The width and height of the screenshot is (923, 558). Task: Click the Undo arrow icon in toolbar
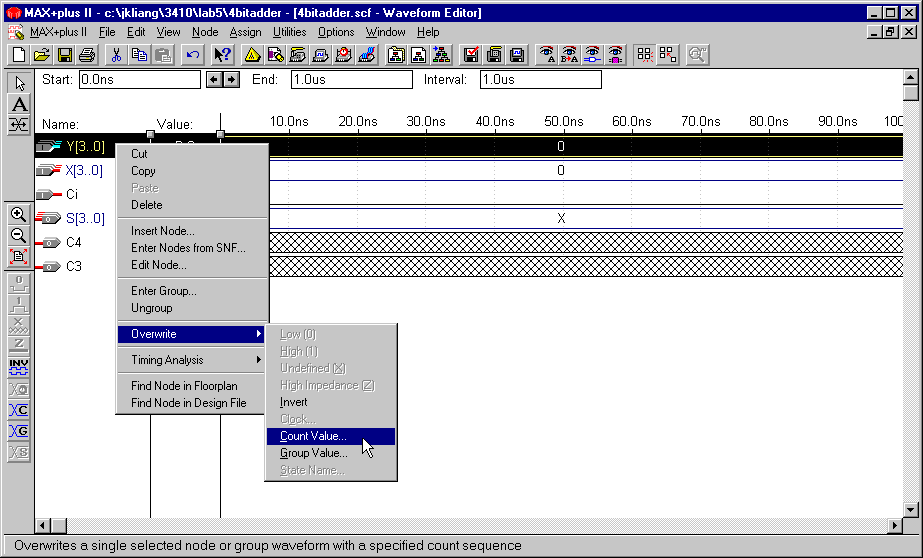193,55
